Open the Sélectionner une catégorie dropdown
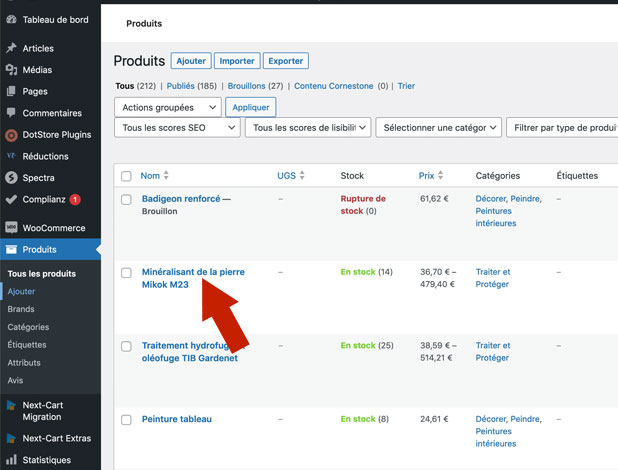 pos(440,128)
